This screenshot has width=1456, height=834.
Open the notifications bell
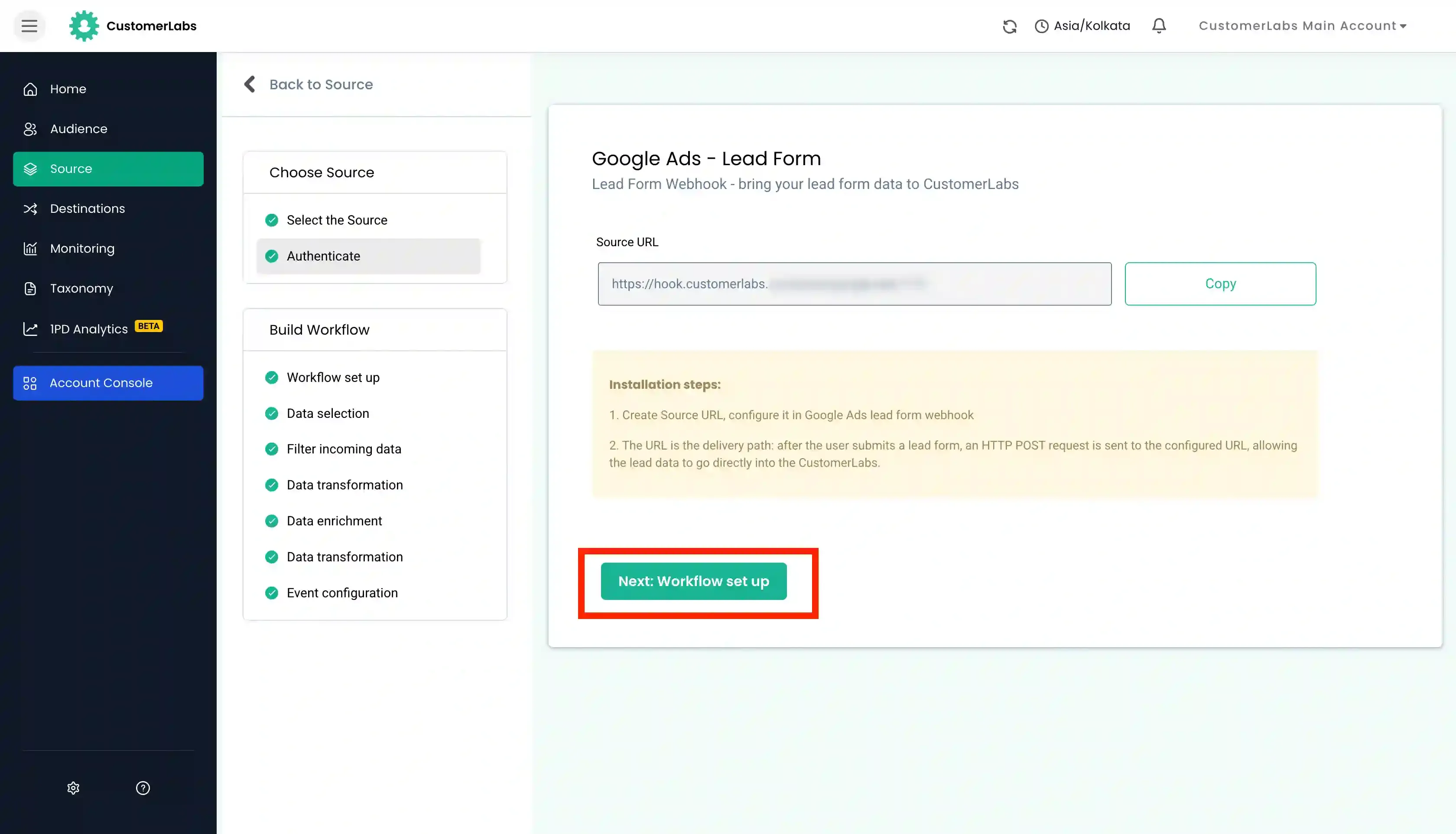1159,26
